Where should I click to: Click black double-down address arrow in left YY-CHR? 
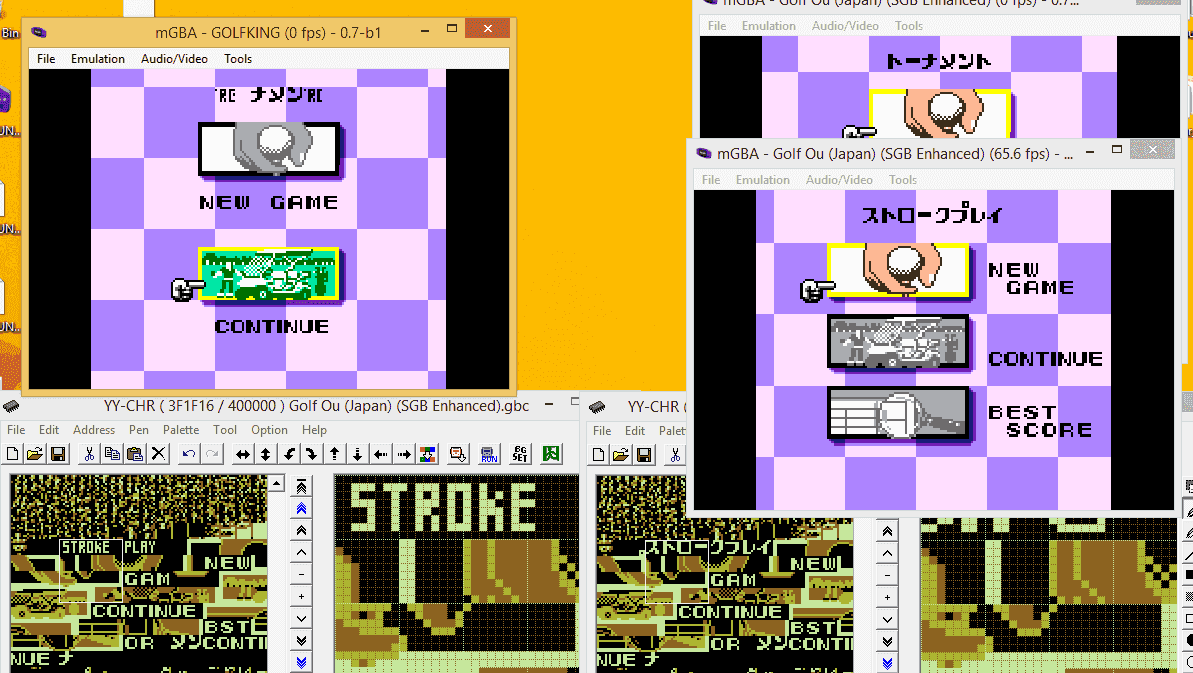pyautogui.click(x=301, y=640)
